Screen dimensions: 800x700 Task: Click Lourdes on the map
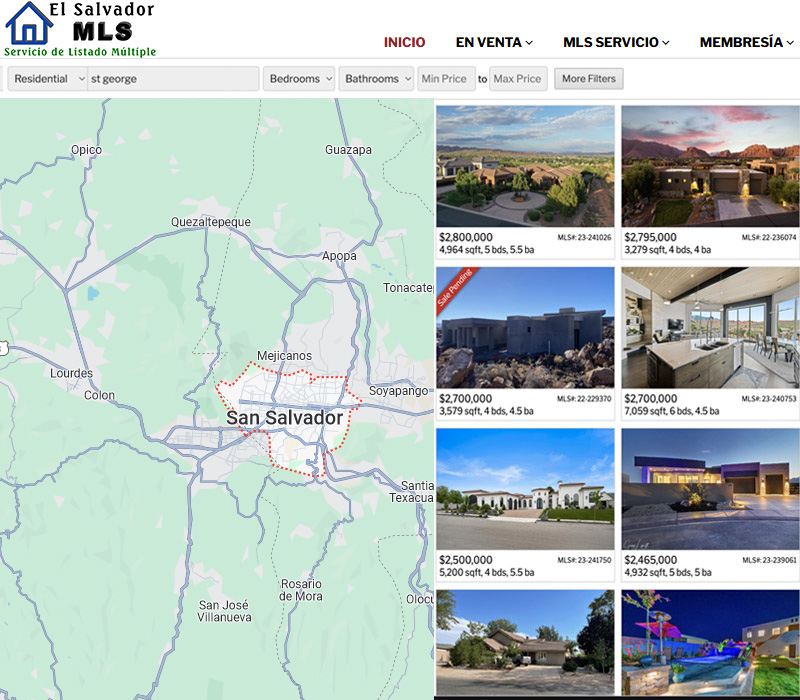pos(71,373)
